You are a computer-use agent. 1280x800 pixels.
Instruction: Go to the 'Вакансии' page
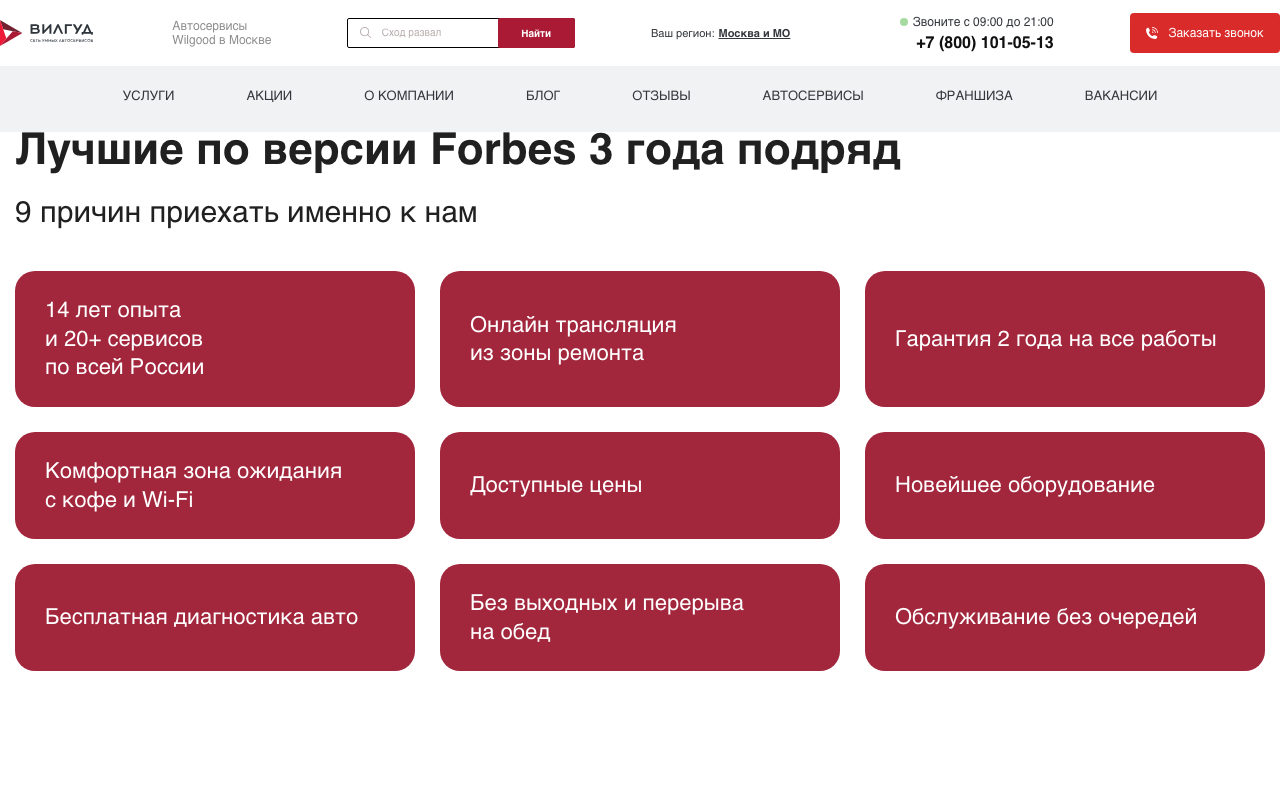1121,96
